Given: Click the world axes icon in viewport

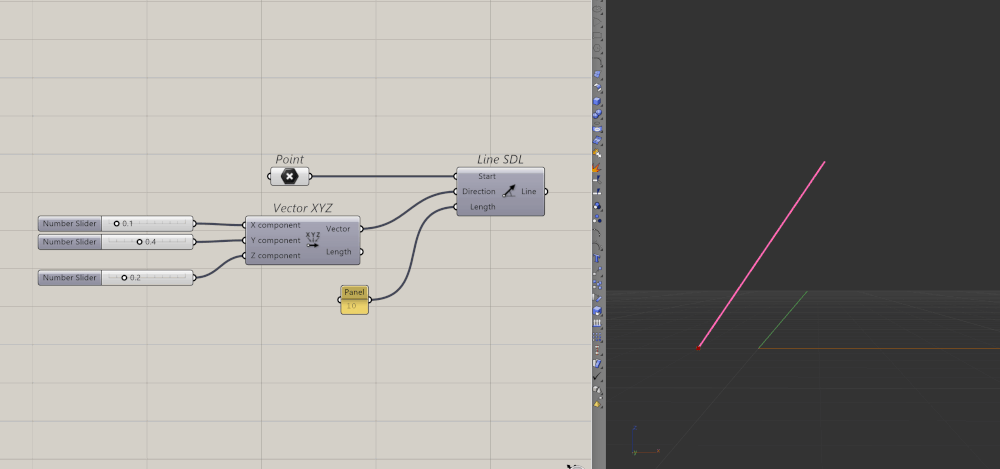Looking at the screenshot, I should 644,442.
